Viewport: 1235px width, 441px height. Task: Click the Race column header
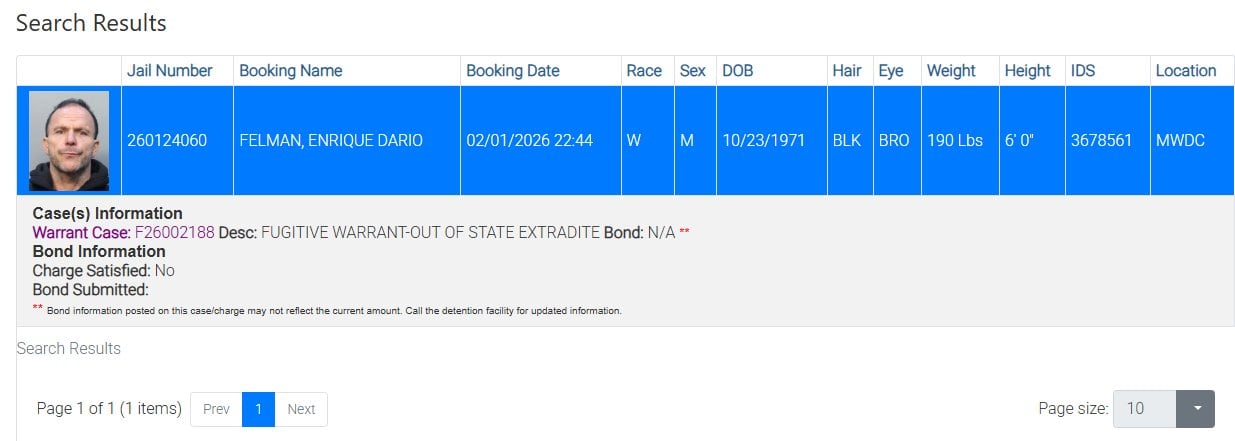click(x=644, y=71)
